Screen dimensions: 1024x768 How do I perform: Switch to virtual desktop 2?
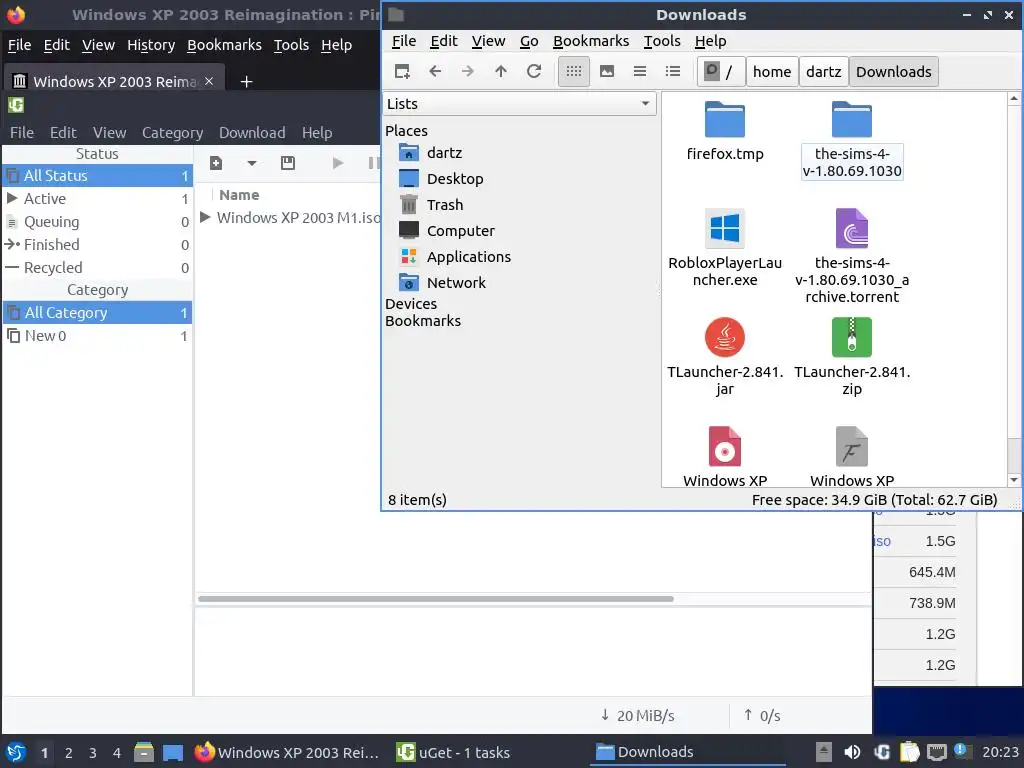pyautogui.click(x=69, y=753)
